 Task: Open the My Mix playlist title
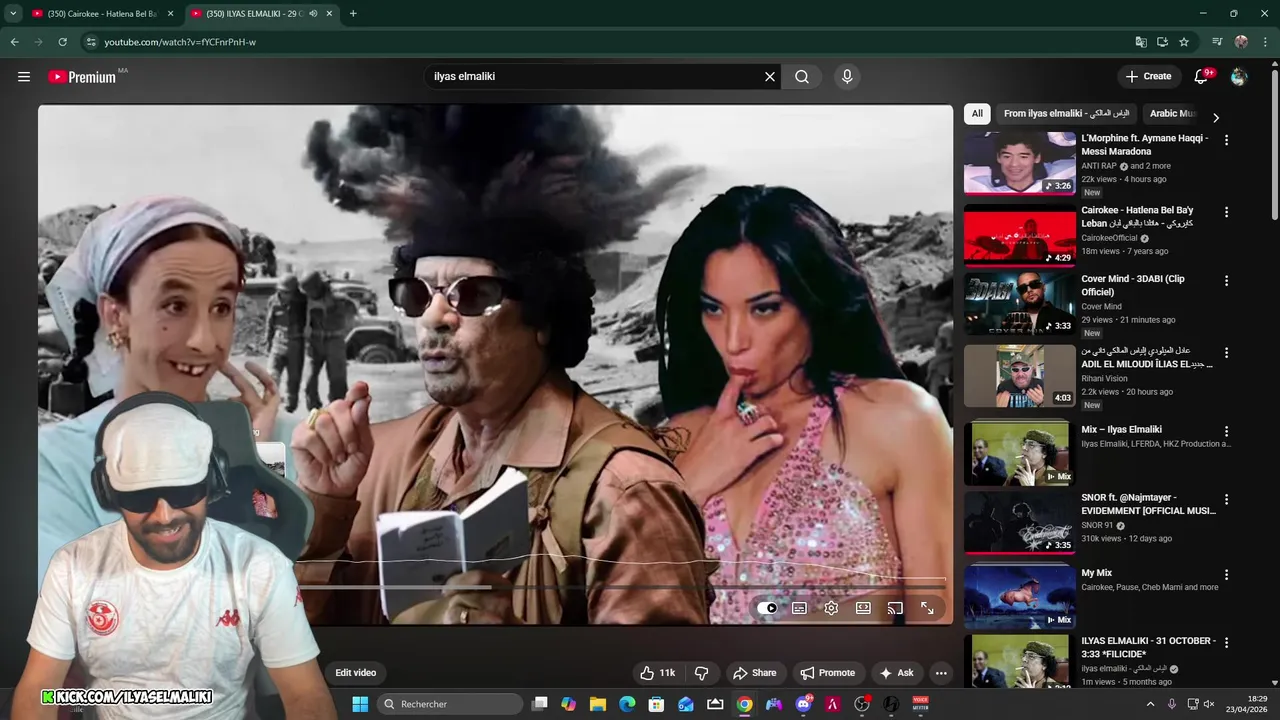pyautogui.click(x=1096, y=573)
